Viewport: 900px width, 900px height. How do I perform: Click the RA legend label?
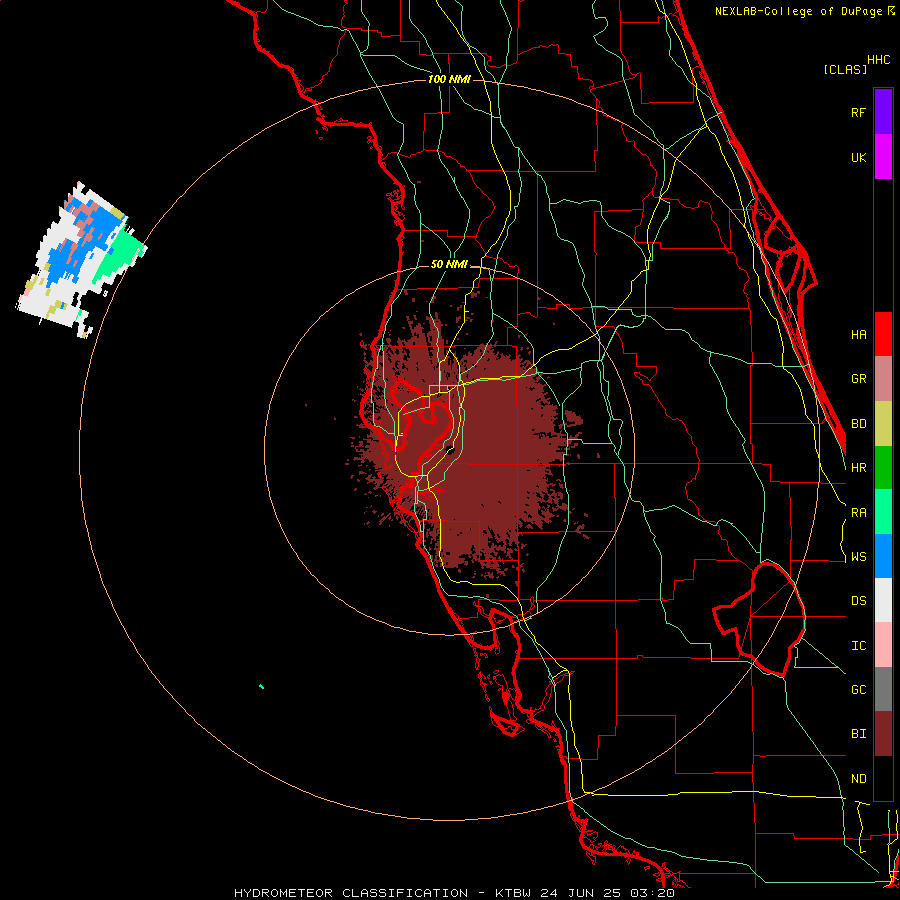point(858,513)
